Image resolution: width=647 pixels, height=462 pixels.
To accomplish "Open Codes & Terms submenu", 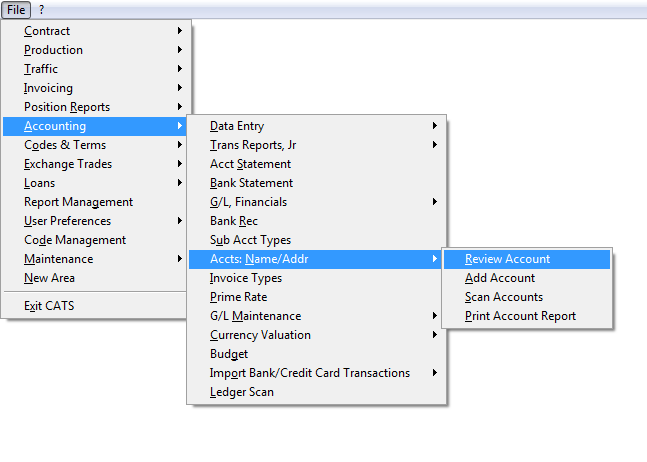I will (95, 145).
